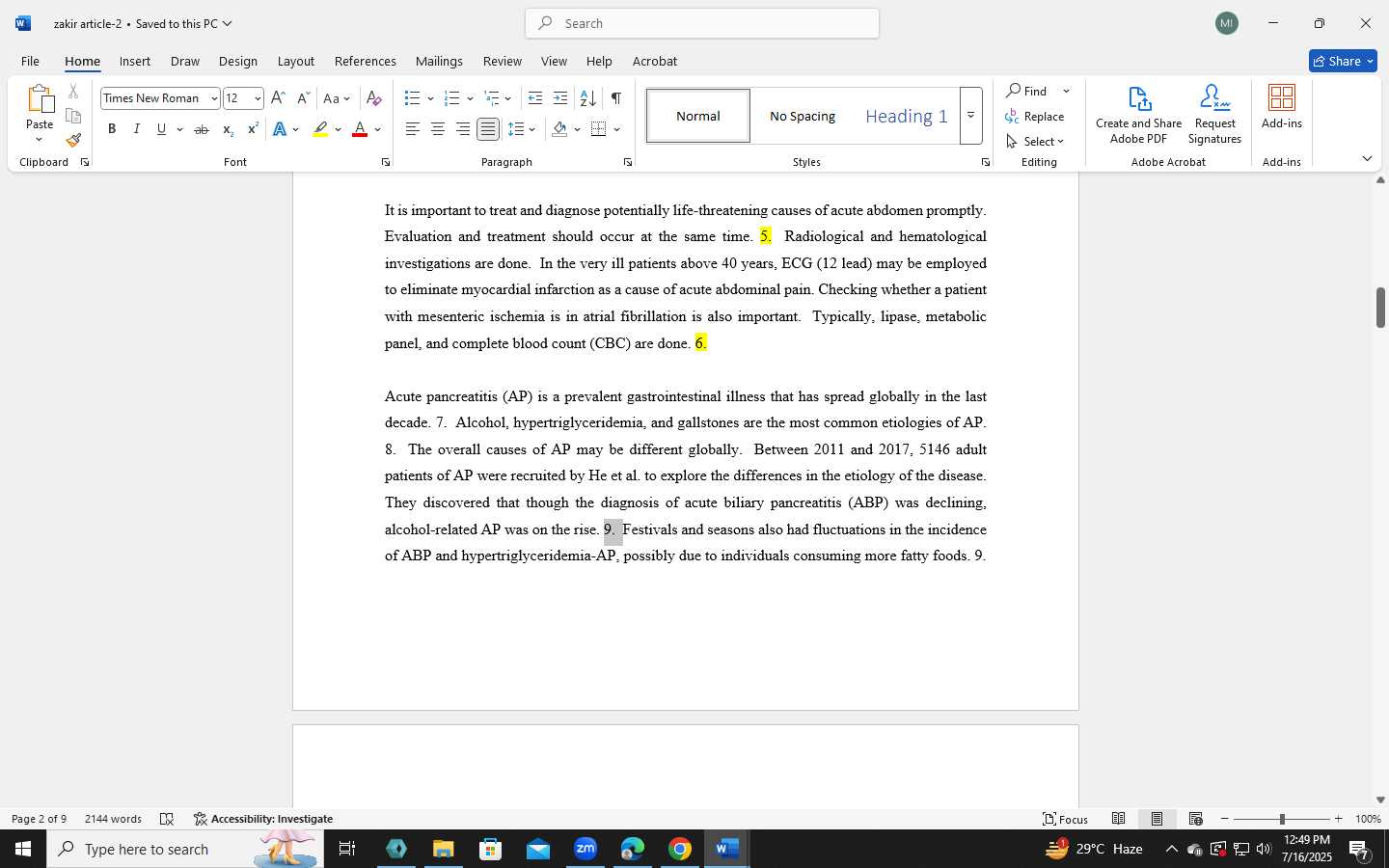Expand the bullets list dropdown arrow
1389x868 pixels.
point(430,98)
